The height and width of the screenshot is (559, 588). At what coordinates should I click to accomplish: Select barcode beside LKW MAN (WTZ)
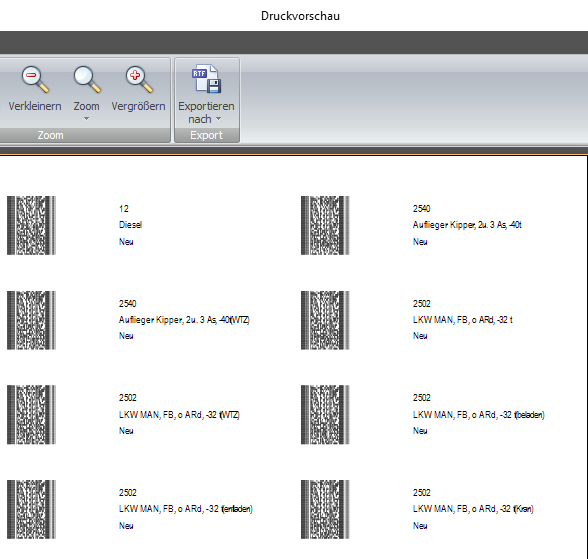pos(32,415)
